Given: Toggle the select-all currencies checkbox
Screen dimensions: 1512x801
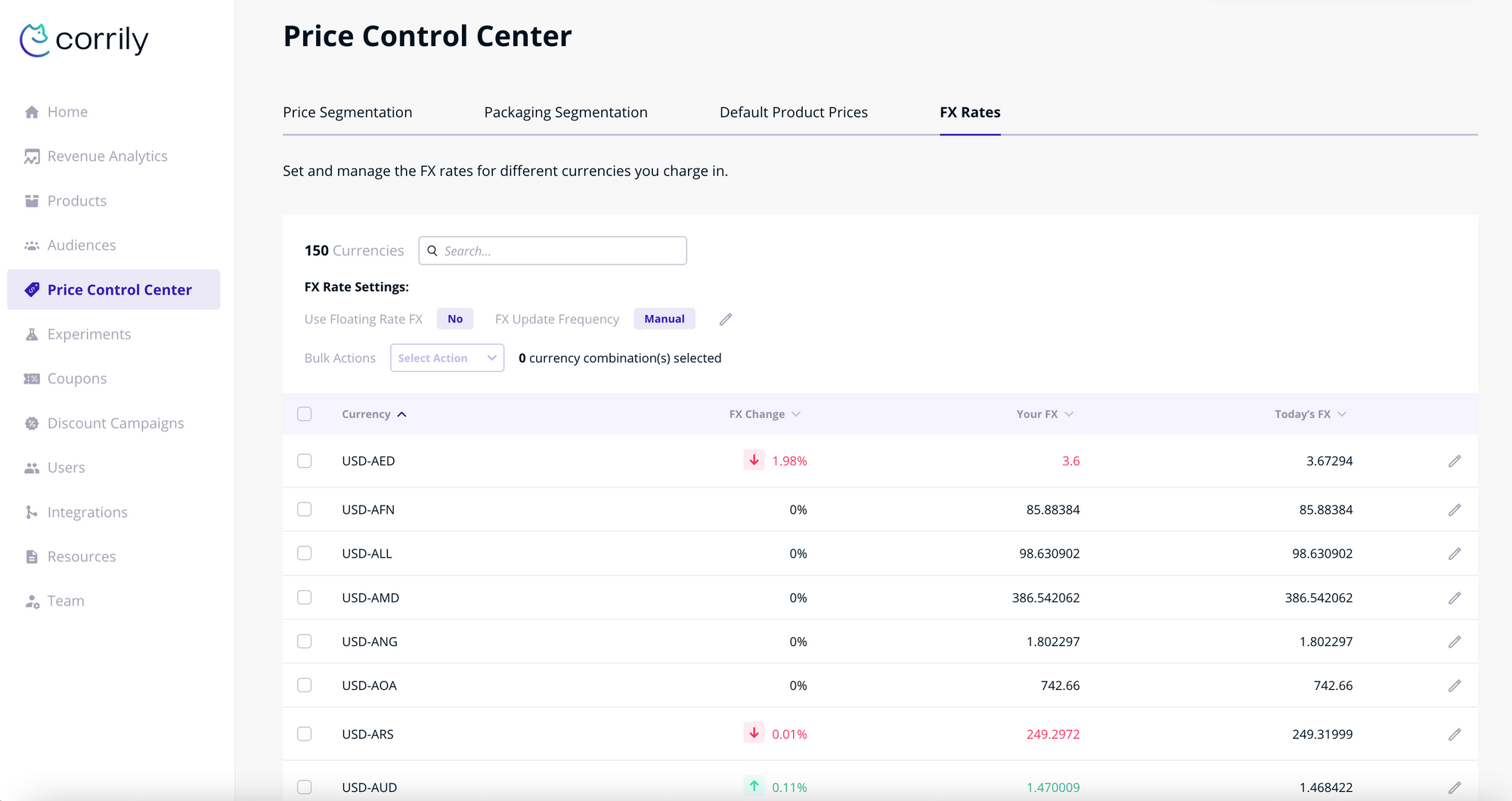Looking at the screenshot, I should (305, 414).
